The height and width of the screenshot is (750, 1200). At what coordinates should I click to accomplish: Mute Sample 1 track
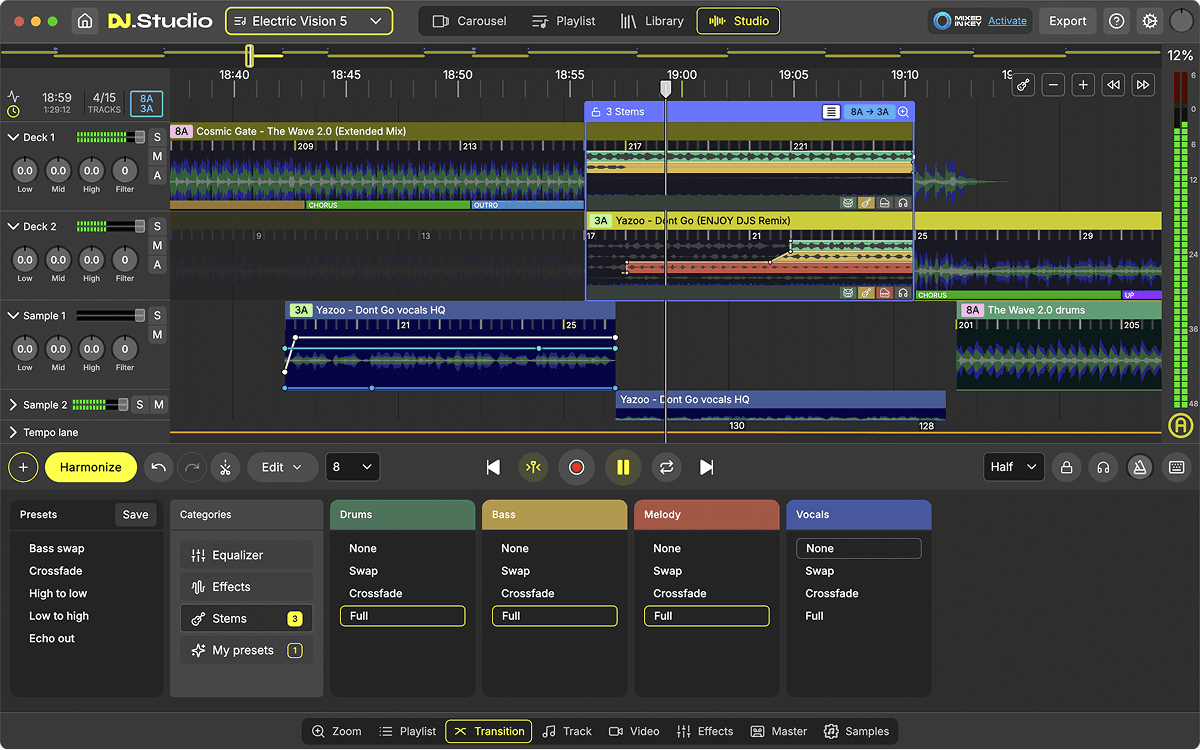[157, 335]
